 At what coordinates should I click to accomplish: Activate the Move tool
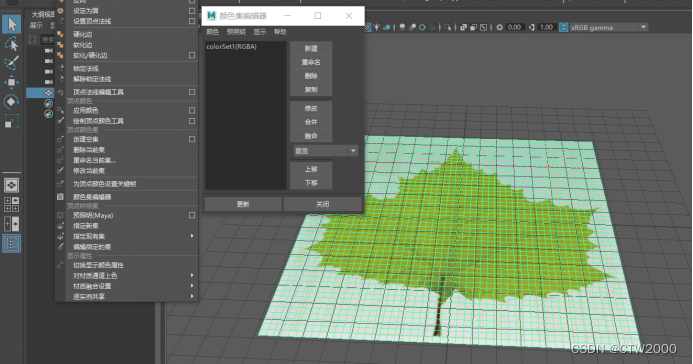(11, 82)
